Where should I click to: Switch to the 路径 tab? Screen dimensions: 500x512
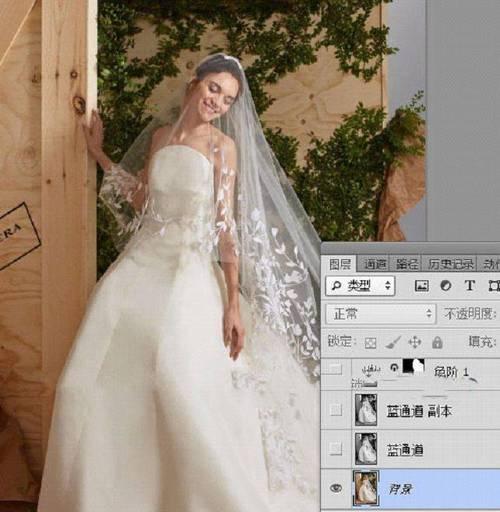click(407, 264)
